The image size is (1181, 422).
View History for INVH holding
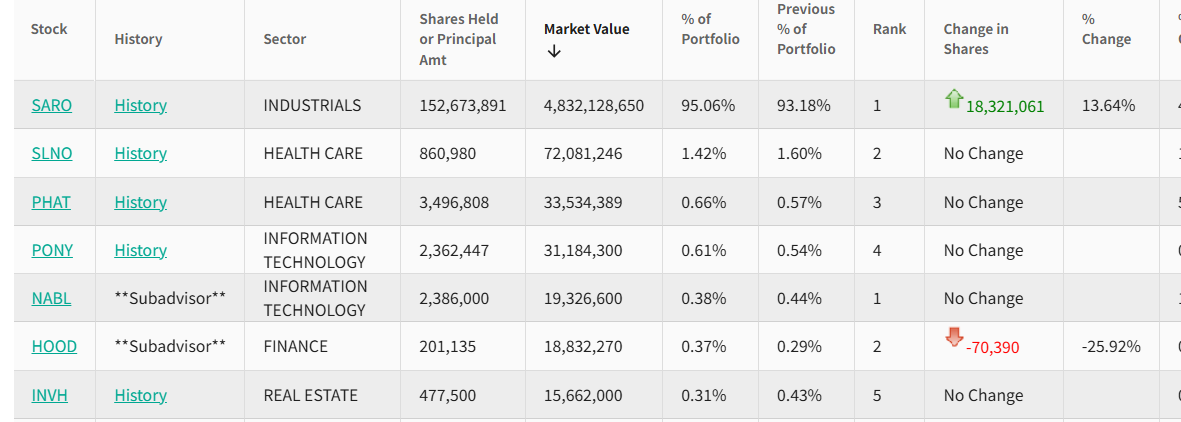pos(140,395)
